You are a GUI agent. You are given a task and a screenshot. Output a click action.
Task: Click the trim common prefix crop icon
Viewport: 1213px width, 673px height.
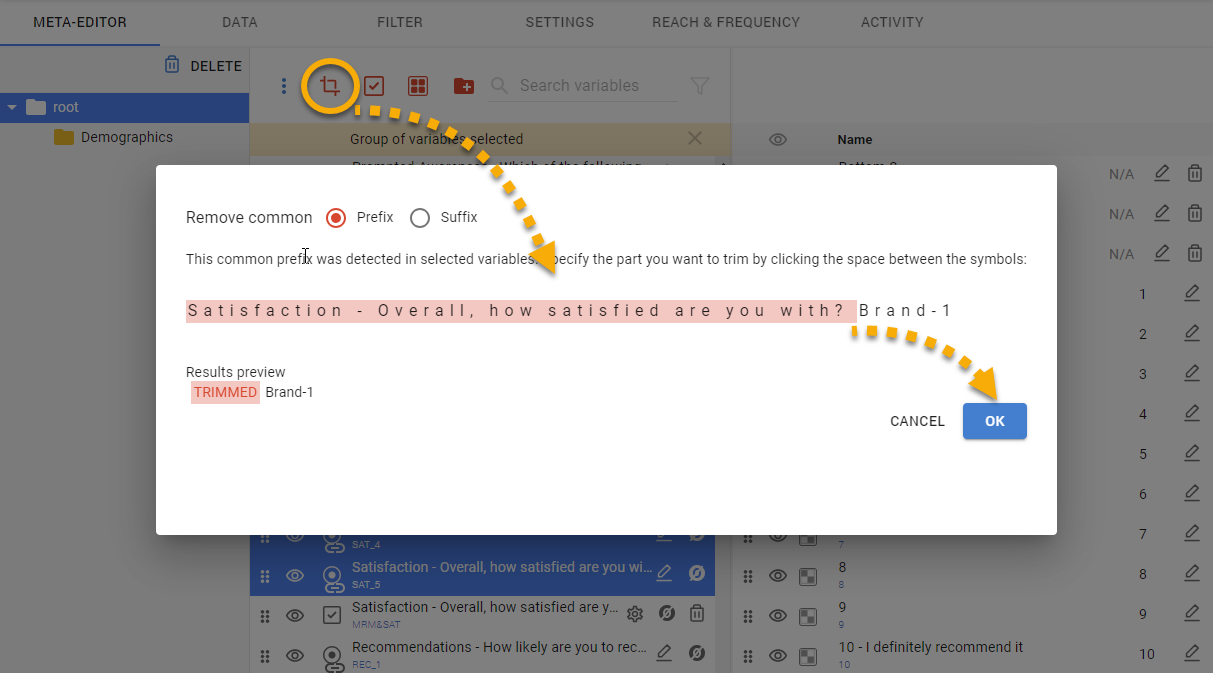point(330,86)
